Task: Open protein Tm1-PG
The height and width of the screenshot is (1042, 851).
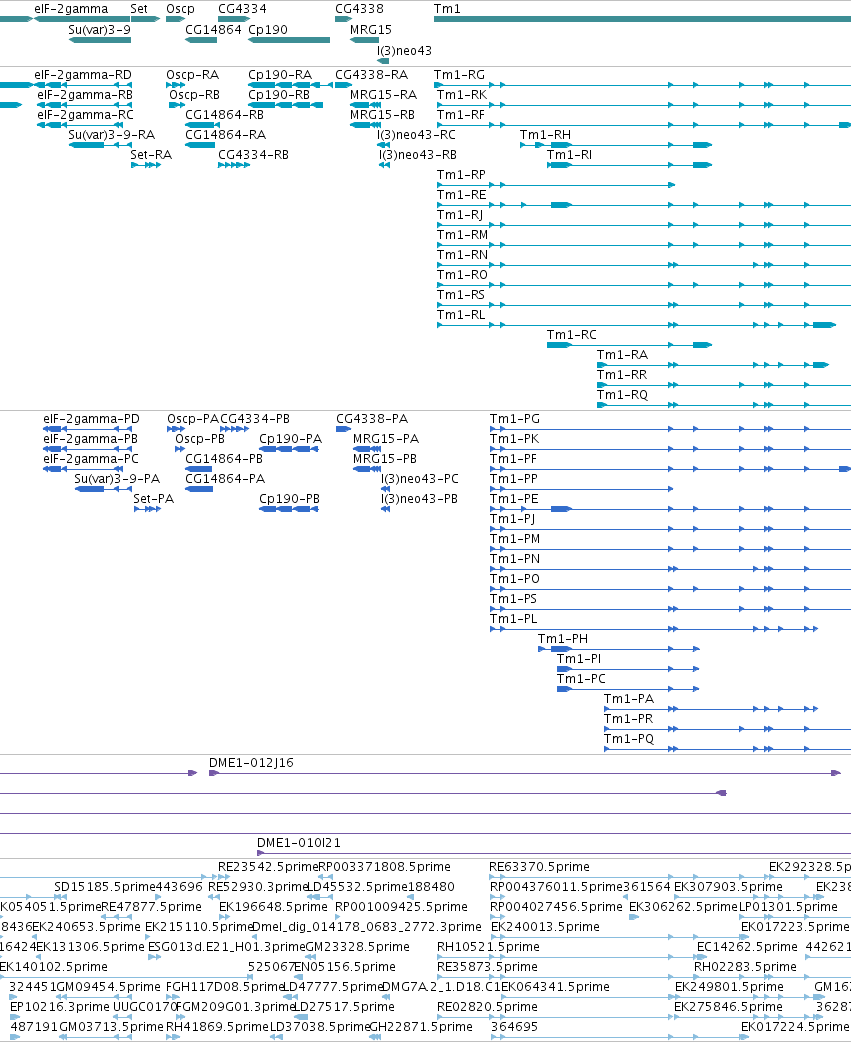Action: tap(515, 419)
